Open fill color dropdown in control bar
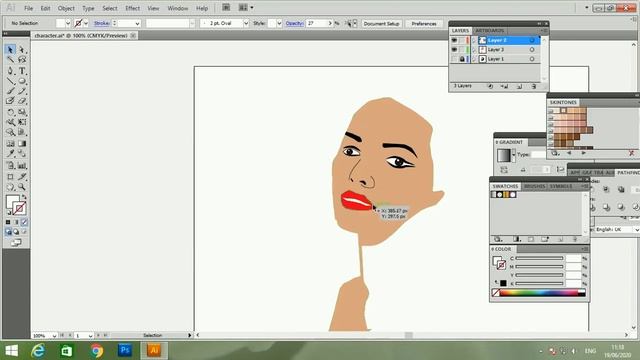Viewport: 640px width, 360px height. point(68,23)
